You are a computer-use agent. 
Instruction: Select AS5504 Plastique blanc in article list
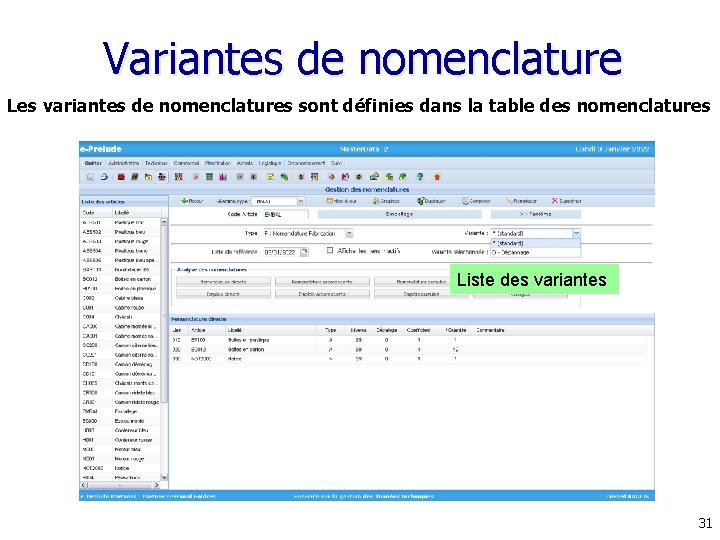coord(120,251)
